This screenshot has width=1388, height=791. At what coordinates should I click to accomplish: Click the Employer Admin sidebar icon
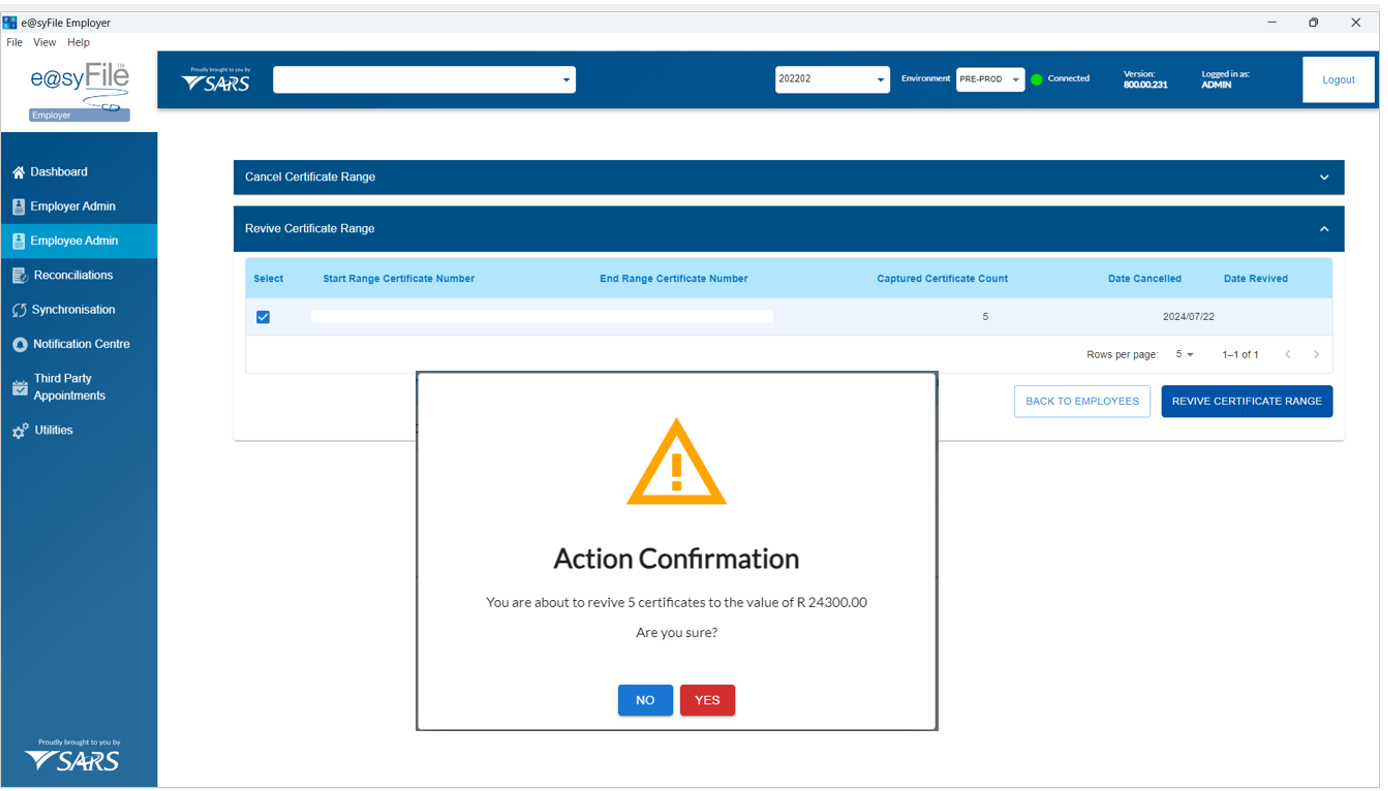pyautogui.click(x=18, y=207)
